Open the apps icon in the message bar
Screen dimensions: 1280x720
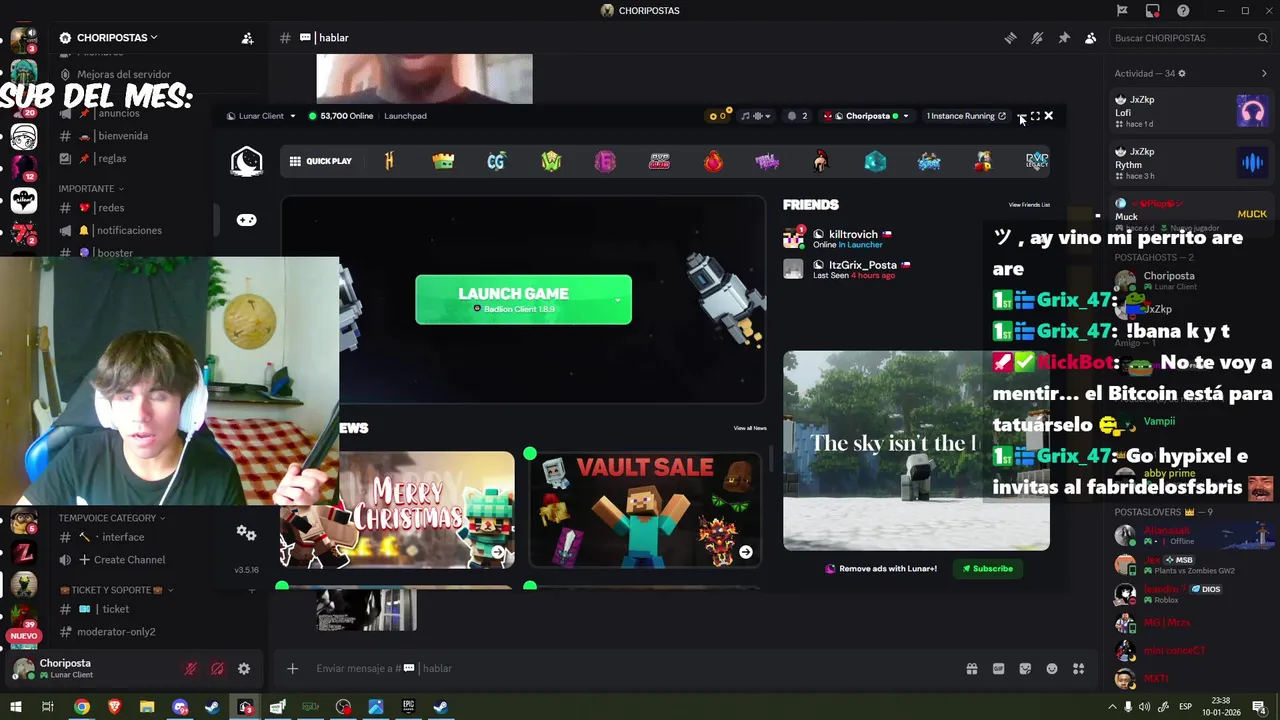pyautogui.click(x=1078, y=669)
